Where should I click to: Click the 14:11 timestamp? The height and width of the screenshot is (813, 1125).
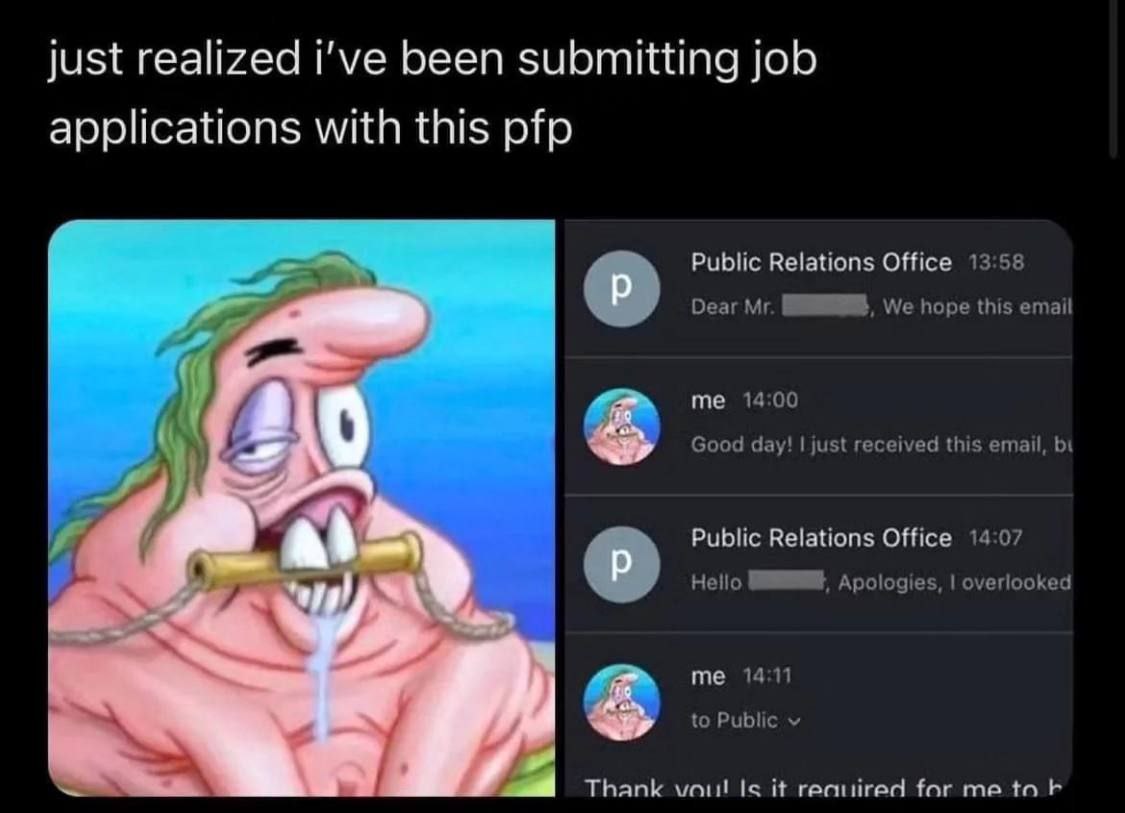coord(767,676)
